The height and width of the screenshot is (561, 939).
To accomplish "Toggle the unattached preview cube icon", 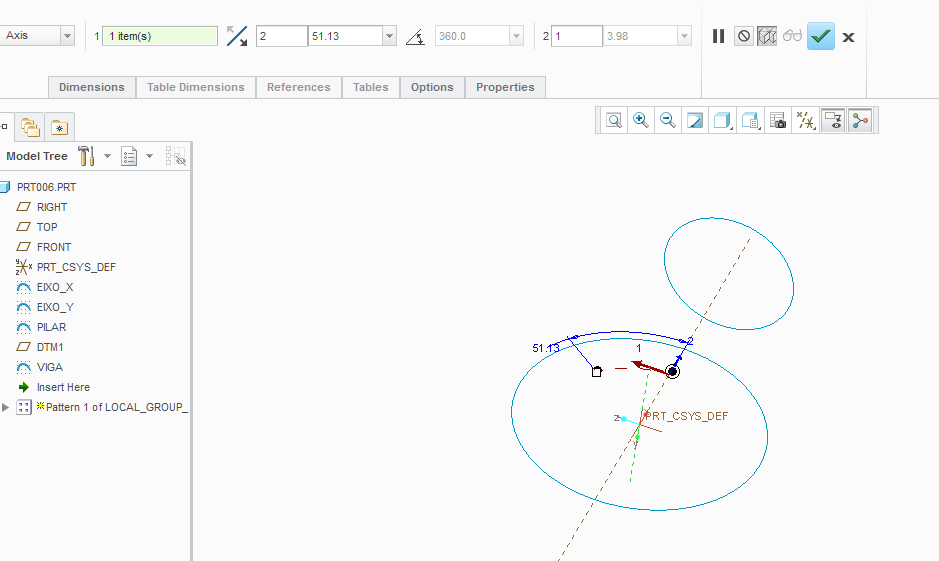I will coord(767,37).
